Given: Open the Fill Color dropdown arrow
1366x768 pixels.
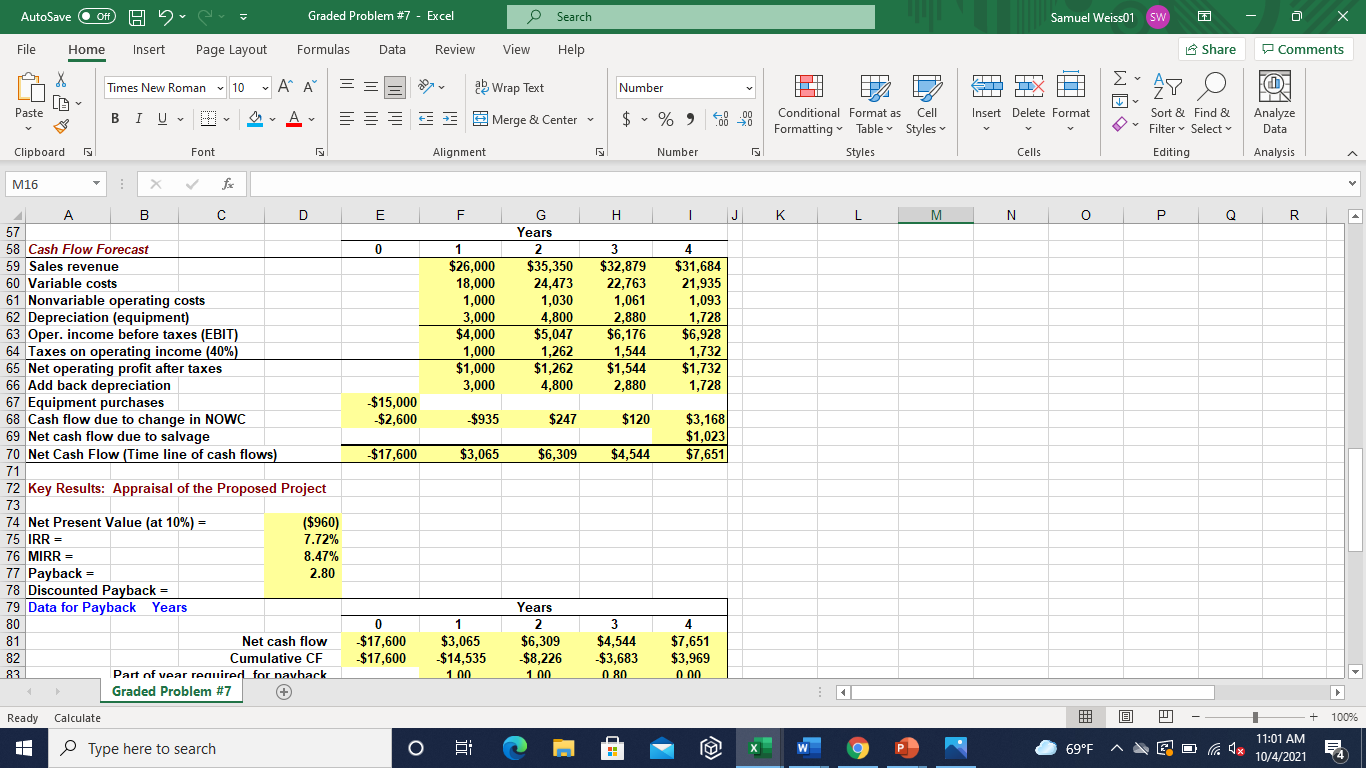Looking at the screenshot, I should (x=270, y=119).
